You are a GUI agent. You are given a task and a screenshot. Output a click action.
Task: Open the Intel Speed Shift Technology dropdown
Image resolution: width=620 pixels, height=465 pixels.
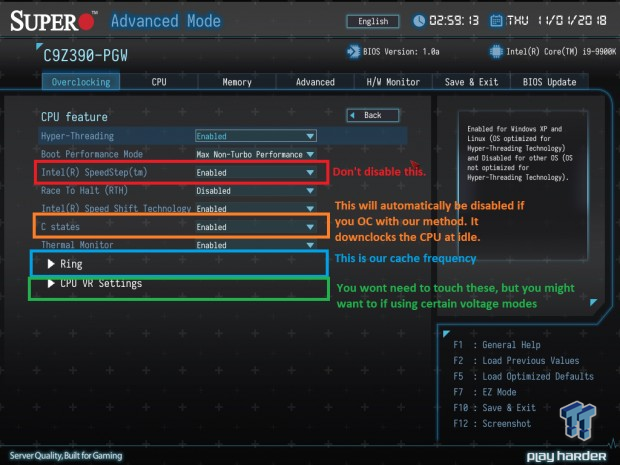click(256, 208)
